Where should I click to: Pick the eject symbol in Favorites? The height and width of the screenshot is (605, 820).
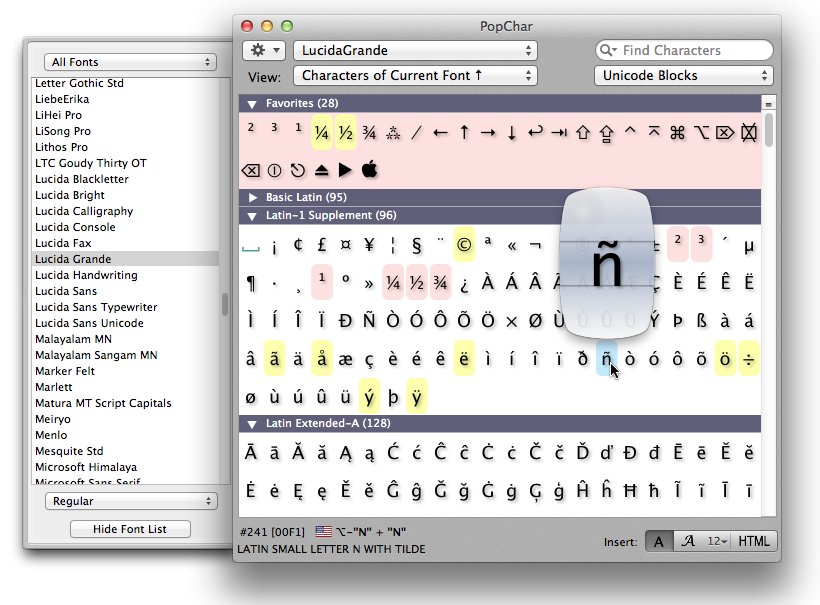pos(321,169)
